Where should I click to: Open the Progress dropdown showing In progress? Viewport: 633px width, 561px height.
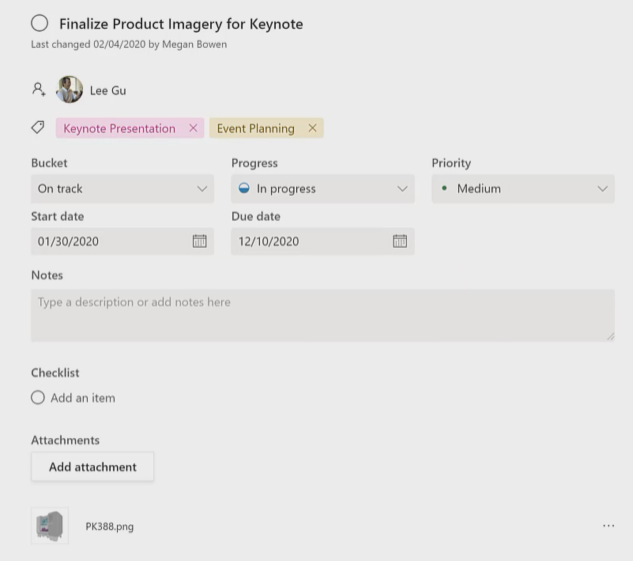(x=323, y=188)
